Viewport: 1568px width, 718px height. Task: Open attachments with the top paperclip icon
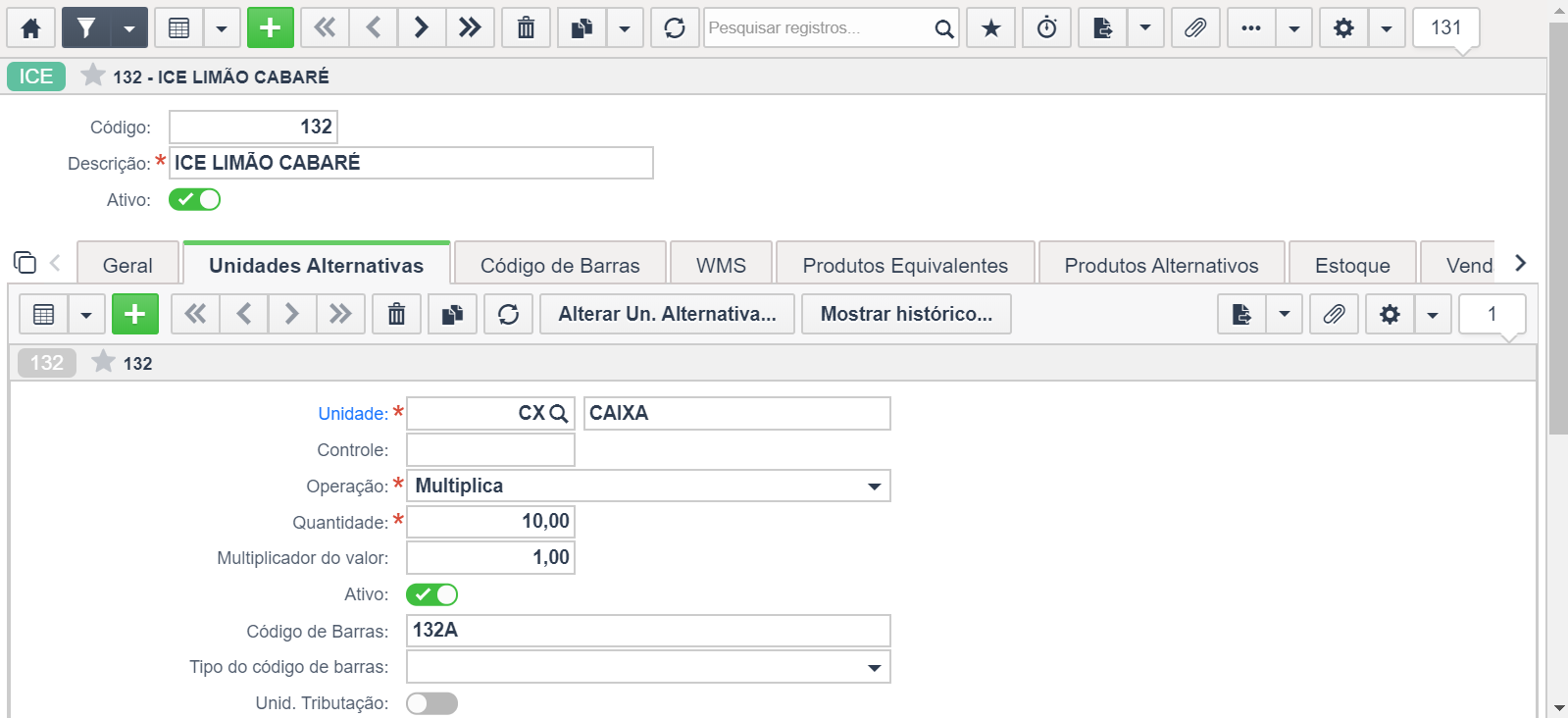point(1195,27)
